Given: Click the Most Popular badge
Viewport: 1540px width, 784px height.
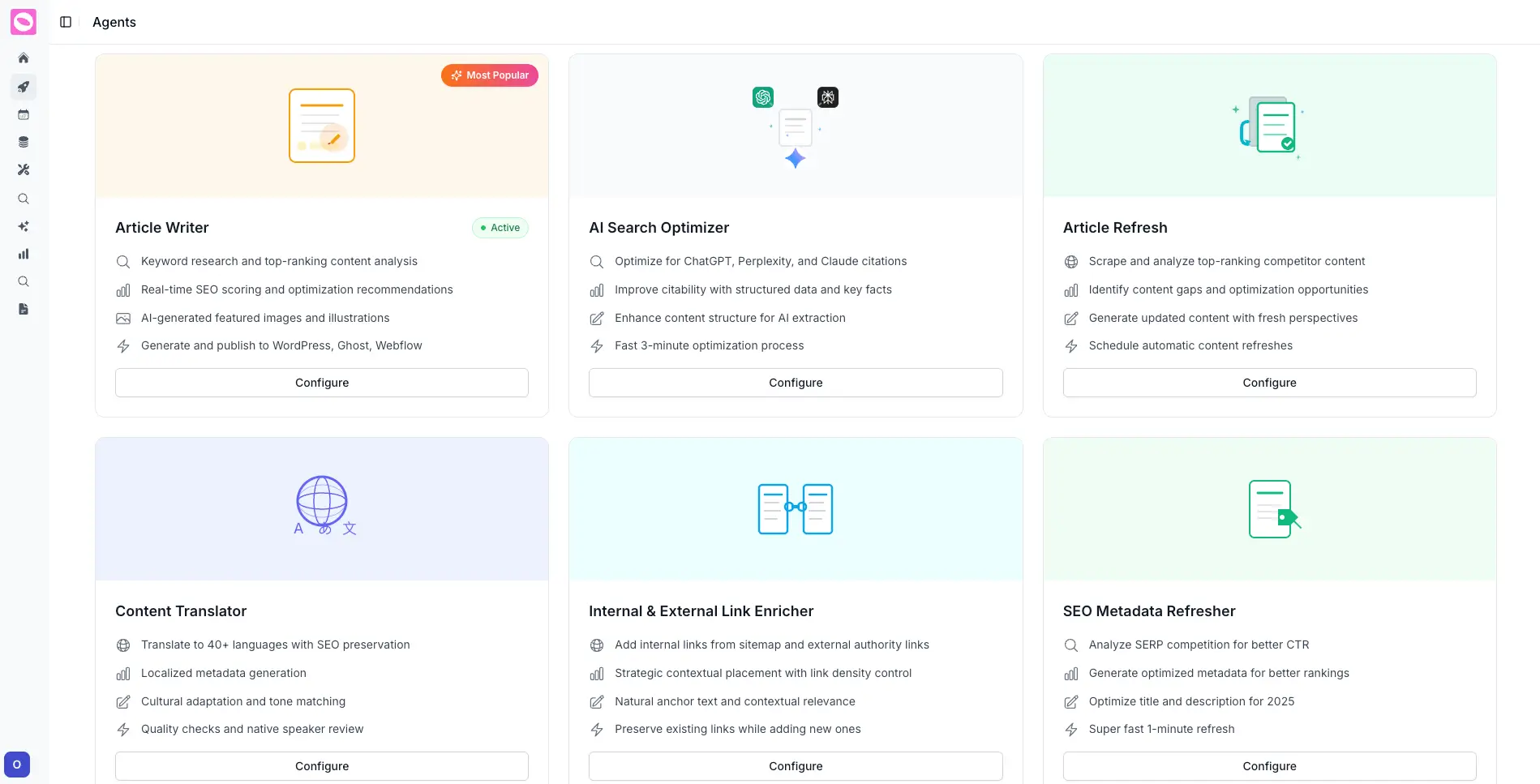Looking at the screenshot, I should 490,75.
